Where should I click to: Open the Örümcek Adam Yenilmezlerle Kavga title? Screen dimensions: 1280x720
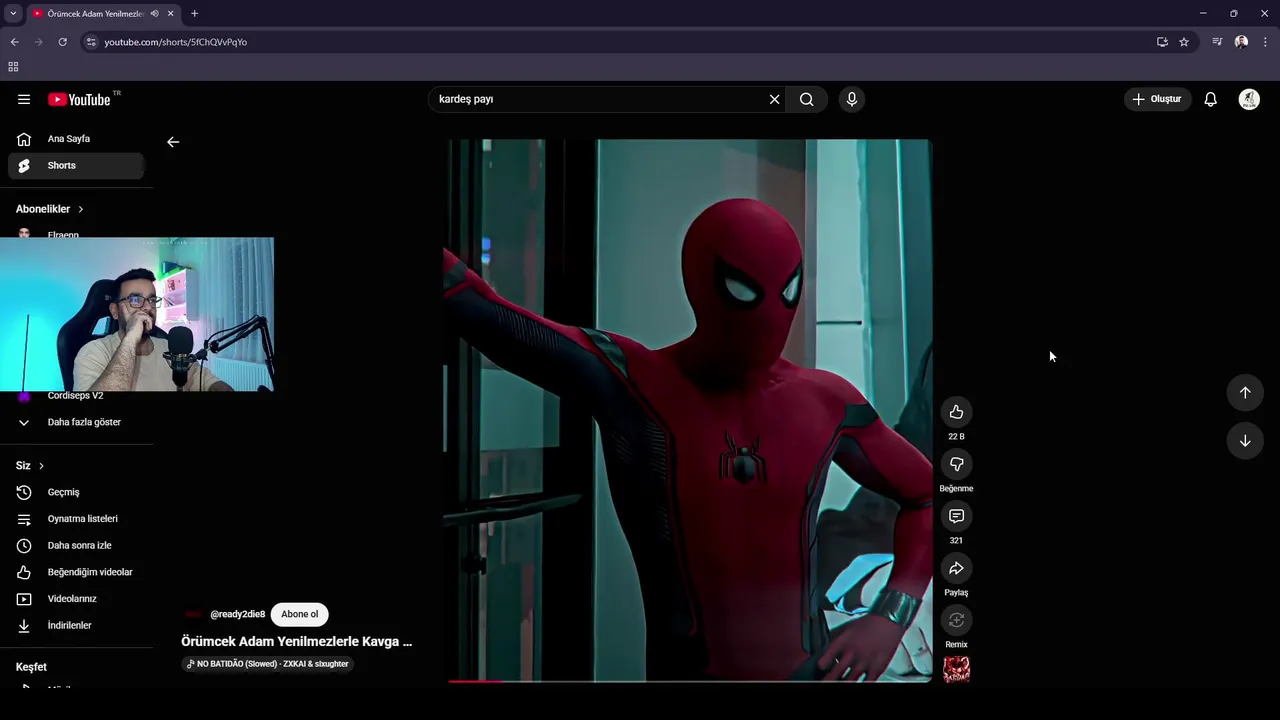tap(296, 641)
